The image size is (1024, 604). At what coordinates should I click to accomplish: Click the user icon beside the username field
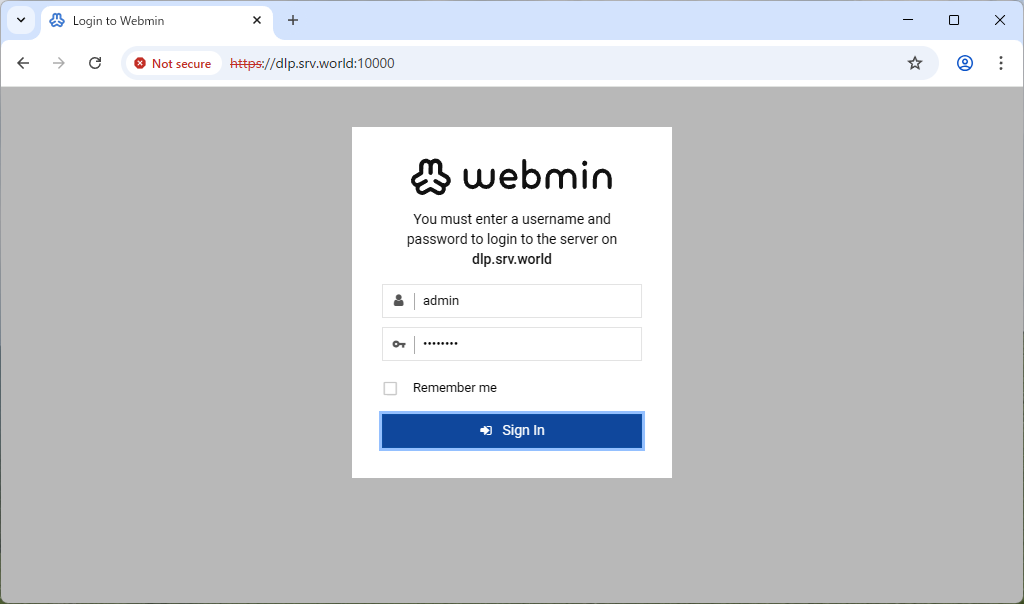(x=398, y=301)
